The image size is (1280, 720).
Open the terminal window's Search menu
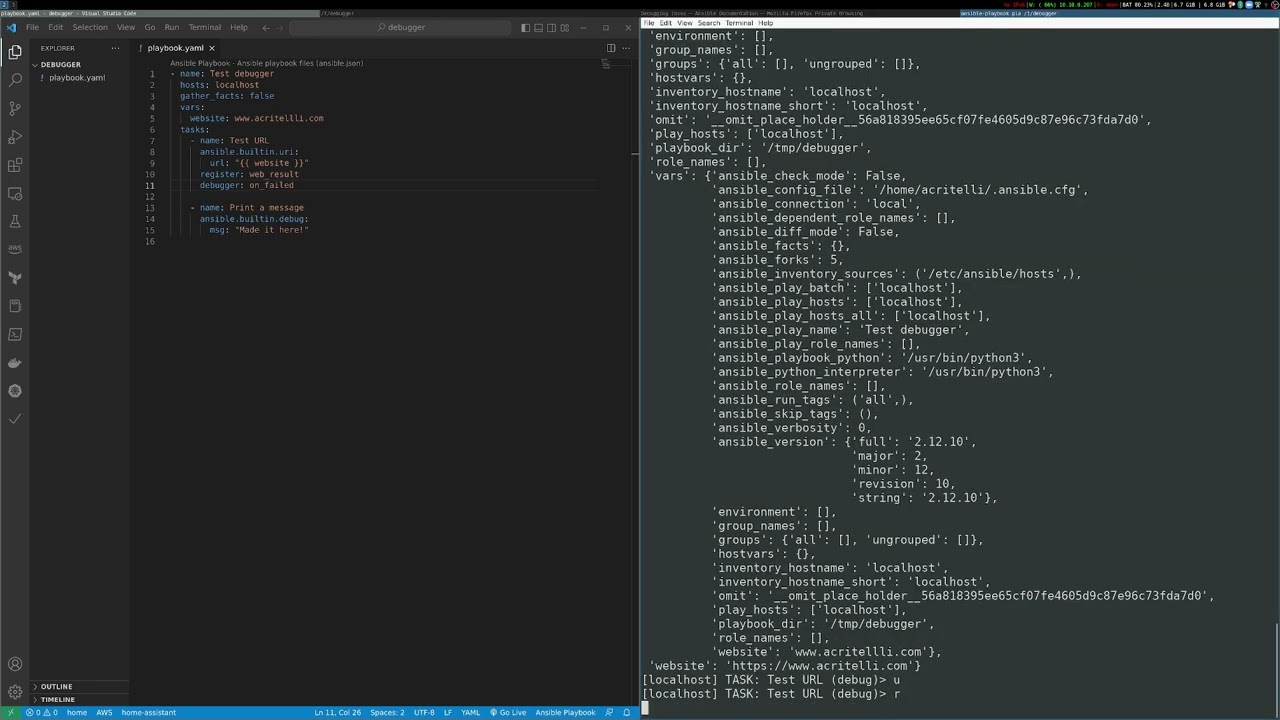coord(709,23)
